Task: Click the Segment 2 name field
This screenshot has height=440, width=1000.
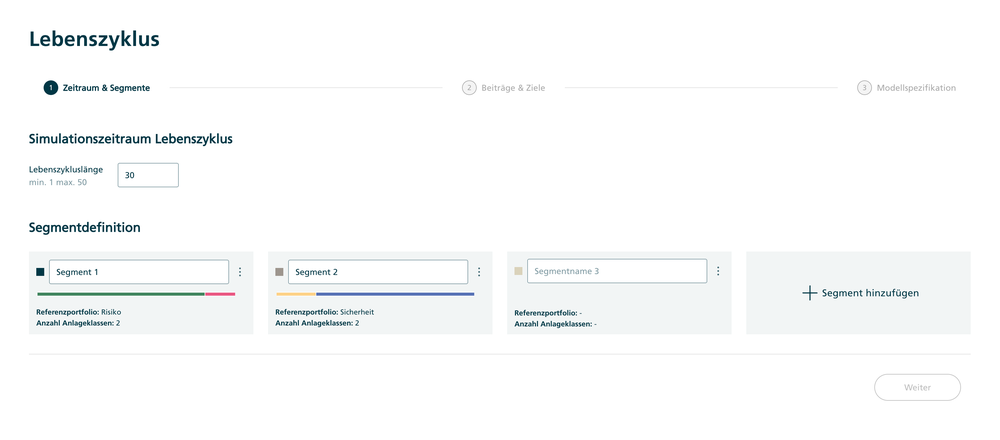Action: pos(377,272)
